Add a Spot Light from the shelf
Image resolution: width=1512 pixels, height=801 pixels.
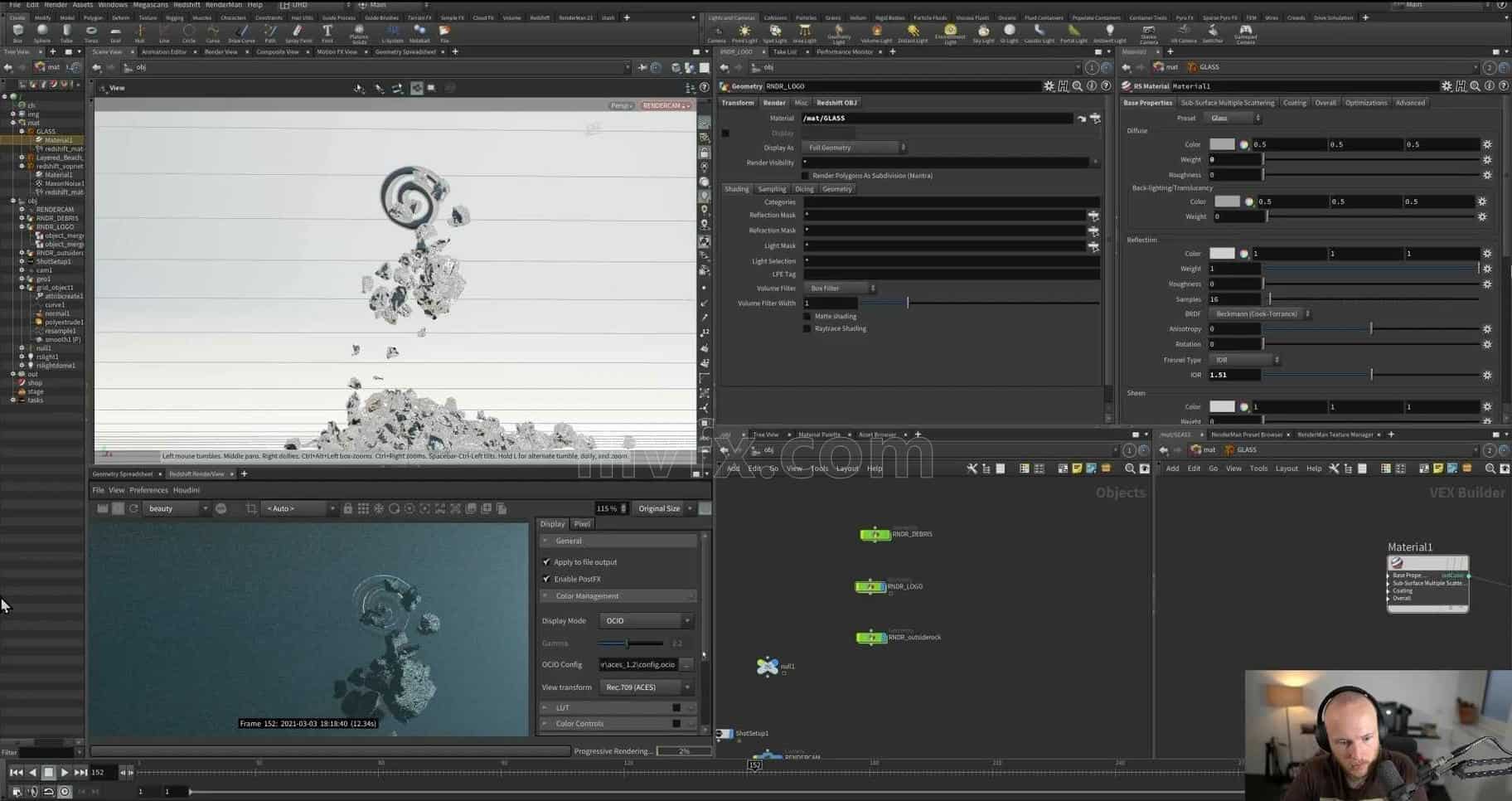775,34
